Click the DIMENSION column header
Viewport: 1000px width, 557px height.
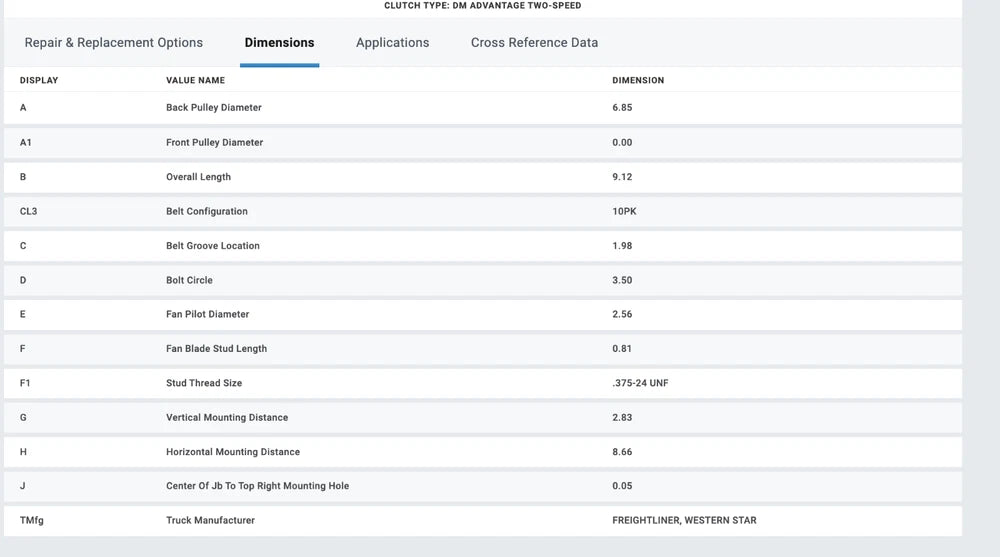[637, 80]
